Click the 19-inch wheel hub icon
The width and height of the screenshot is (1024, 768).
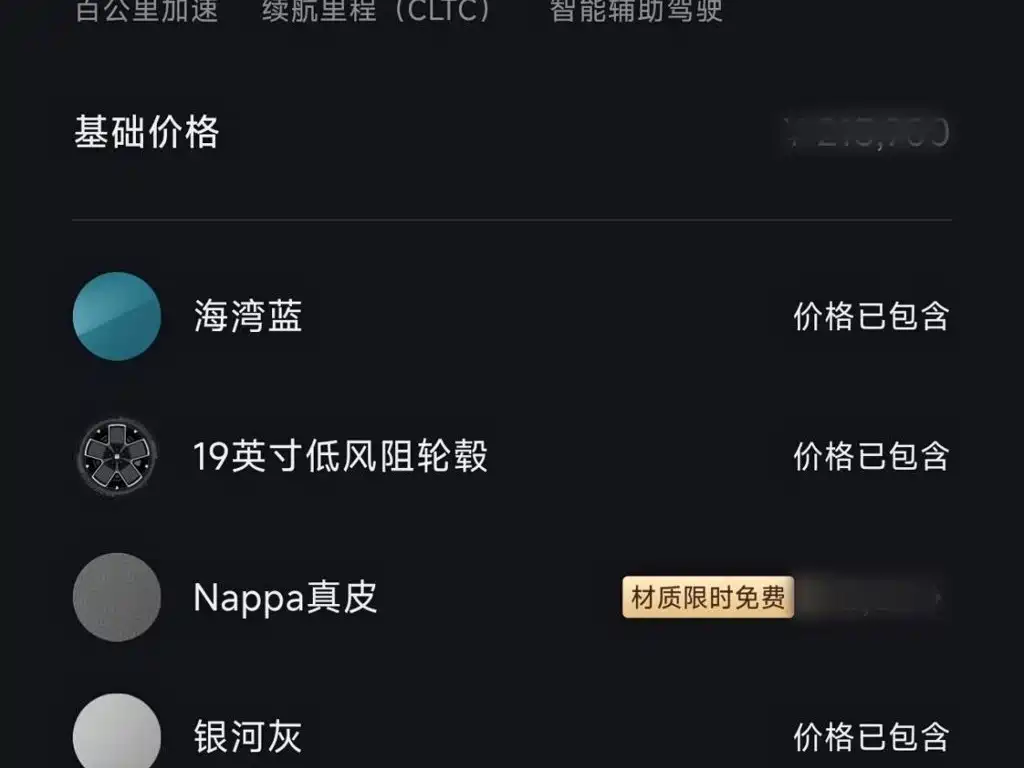(x=117, y=456)
